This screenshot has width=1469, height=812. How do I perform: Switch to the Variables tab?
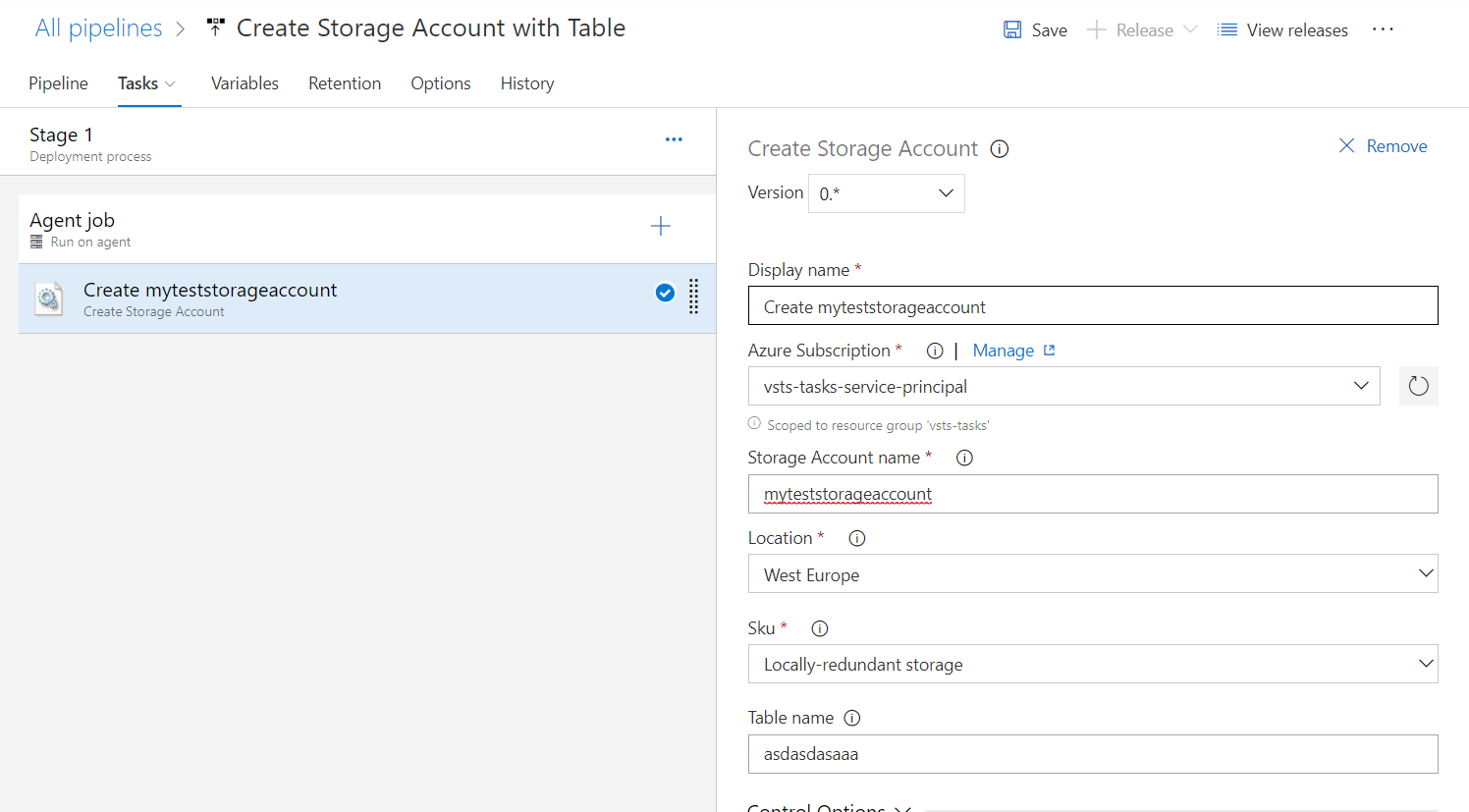(x=245, y=83)
